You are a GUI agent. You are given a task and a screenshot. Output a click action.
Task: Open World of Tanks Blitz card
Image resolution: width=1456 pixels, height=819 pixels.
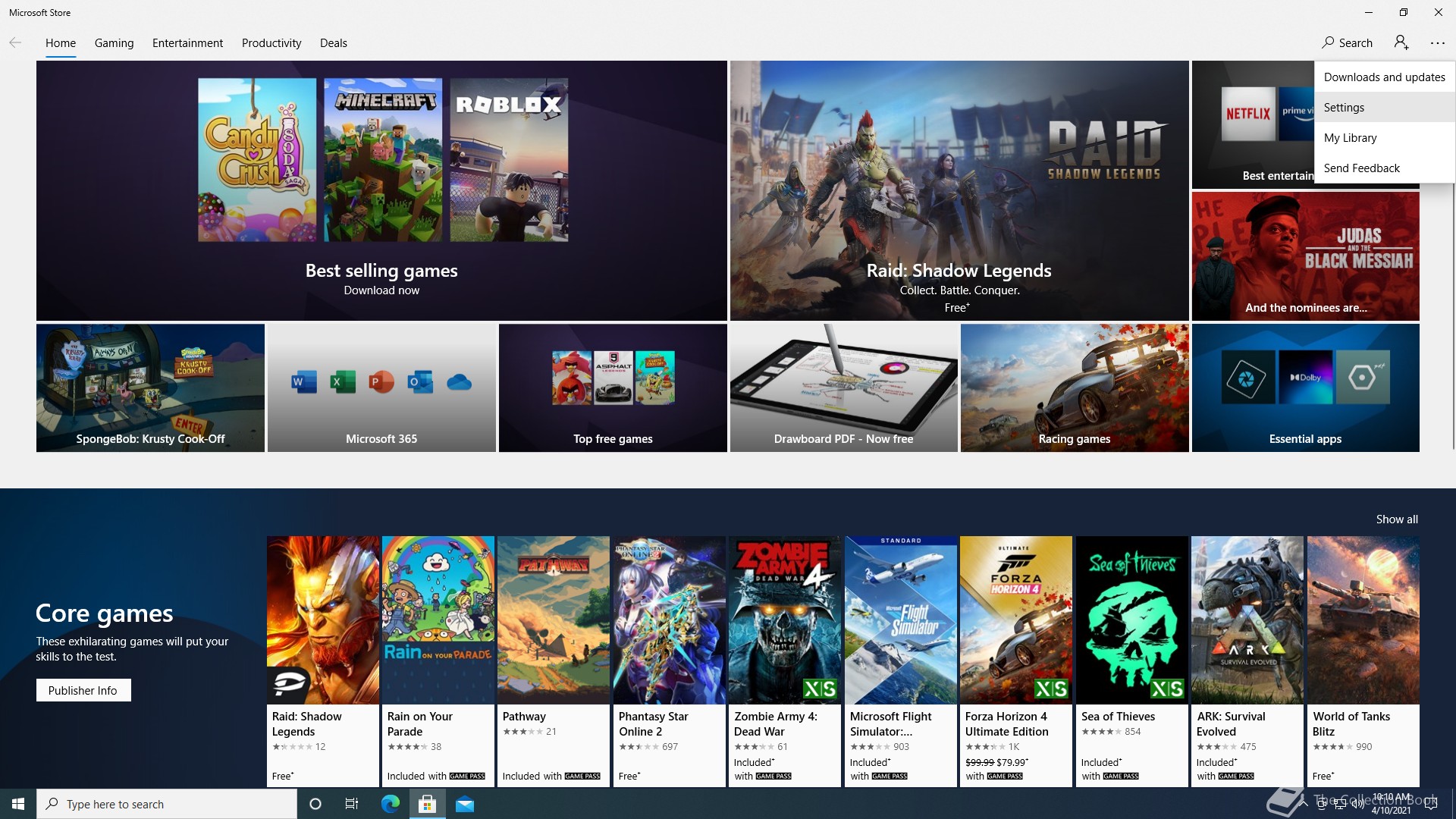click(1363, 661)
